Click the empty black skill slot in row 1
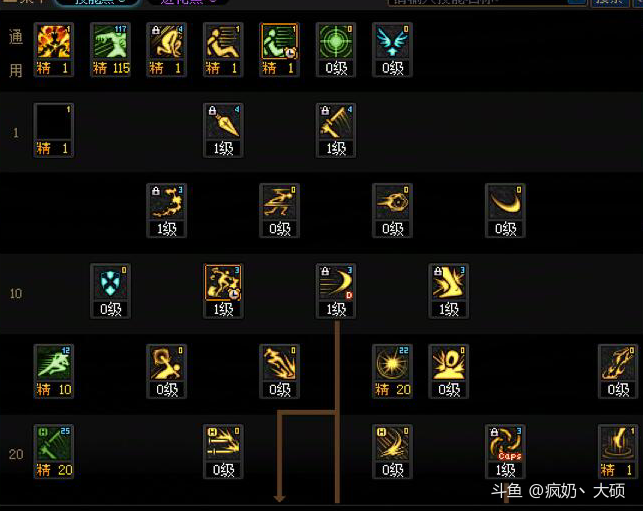Image resolution: width=643 pixels, height=511 pixels. click(54, 130)
